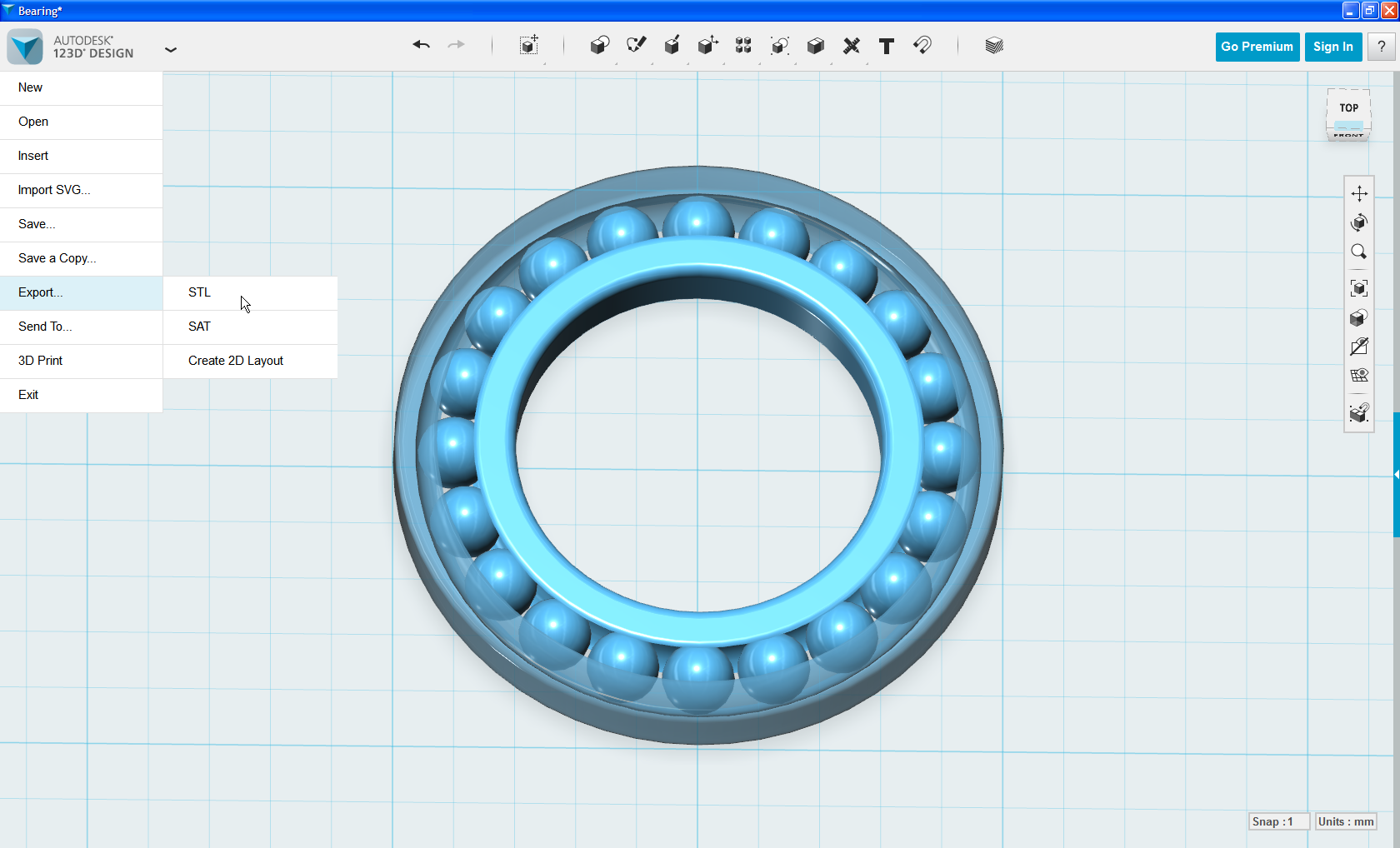Choose Open from the file menu

click(81, 122)
